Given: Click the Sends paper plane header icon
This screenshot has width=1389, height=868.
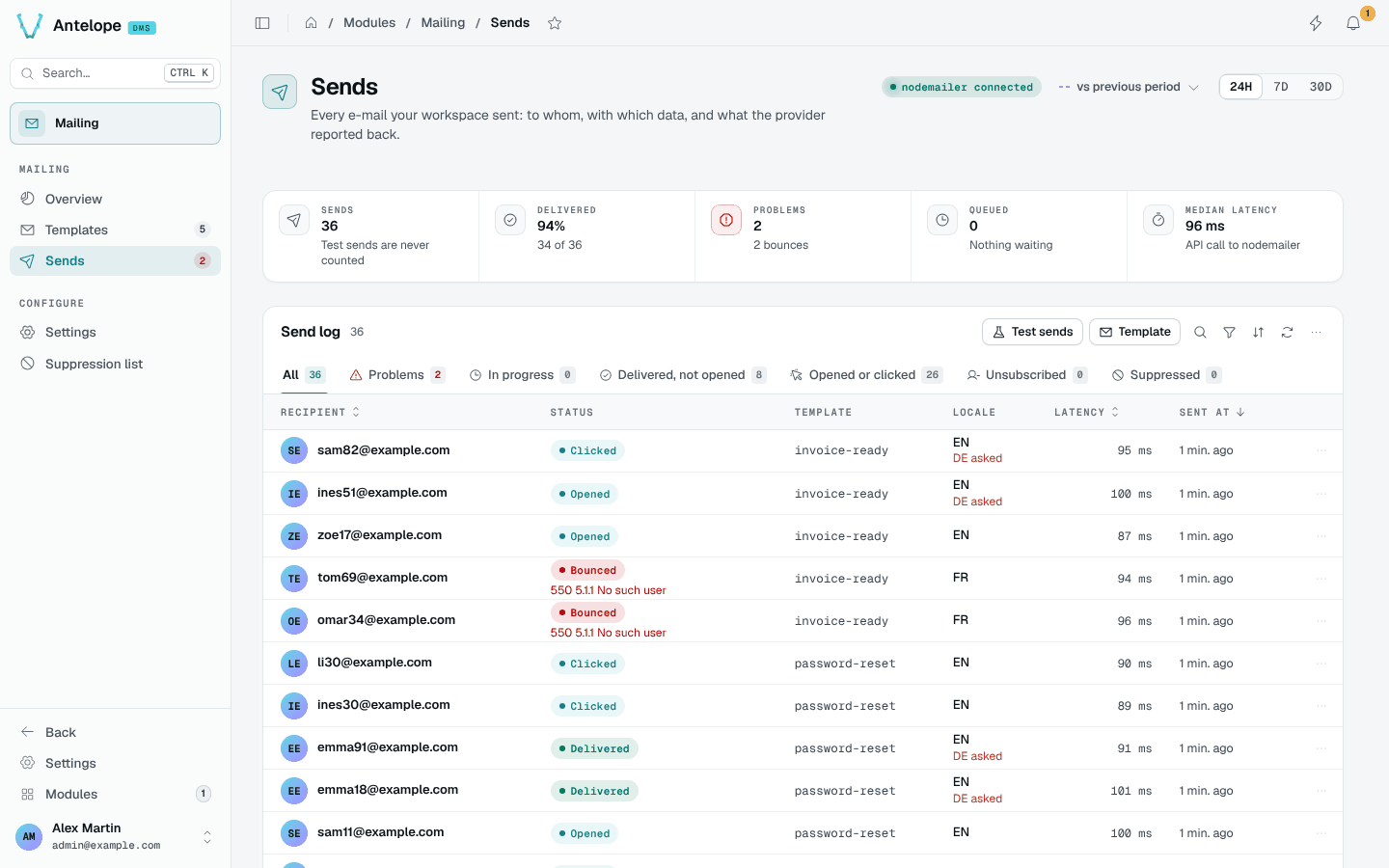Looking at the screenshot, I should click(x=280, y=92).
